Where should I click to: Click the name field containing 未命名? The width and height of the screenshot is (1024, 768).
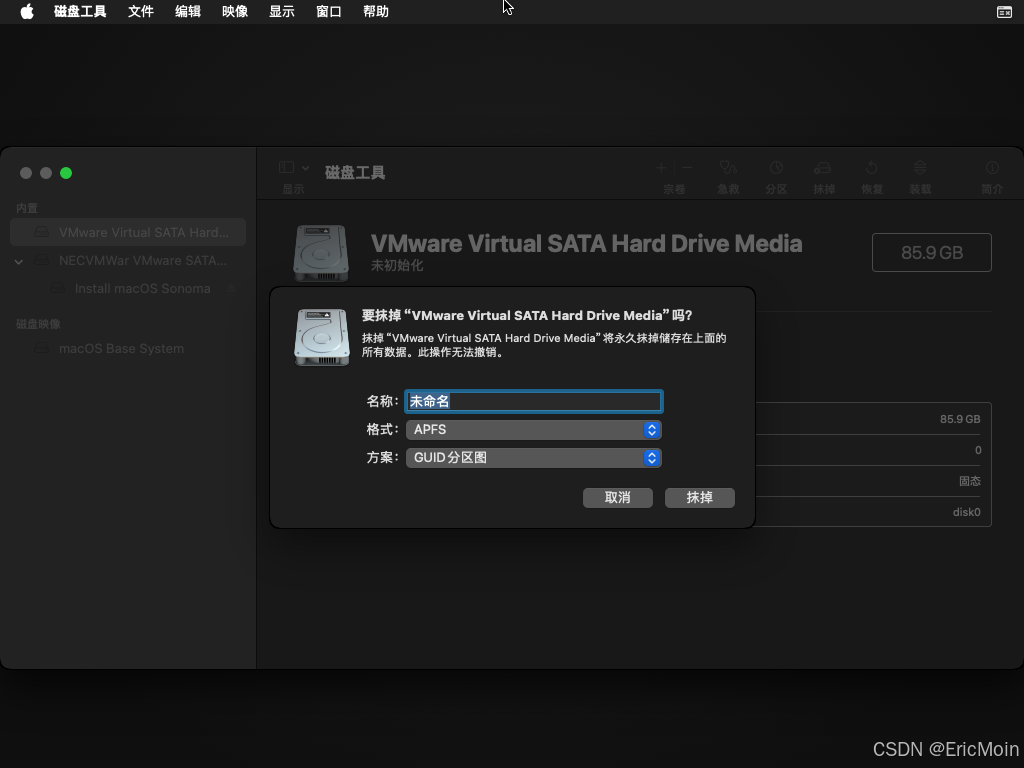[x=534, y=401]
